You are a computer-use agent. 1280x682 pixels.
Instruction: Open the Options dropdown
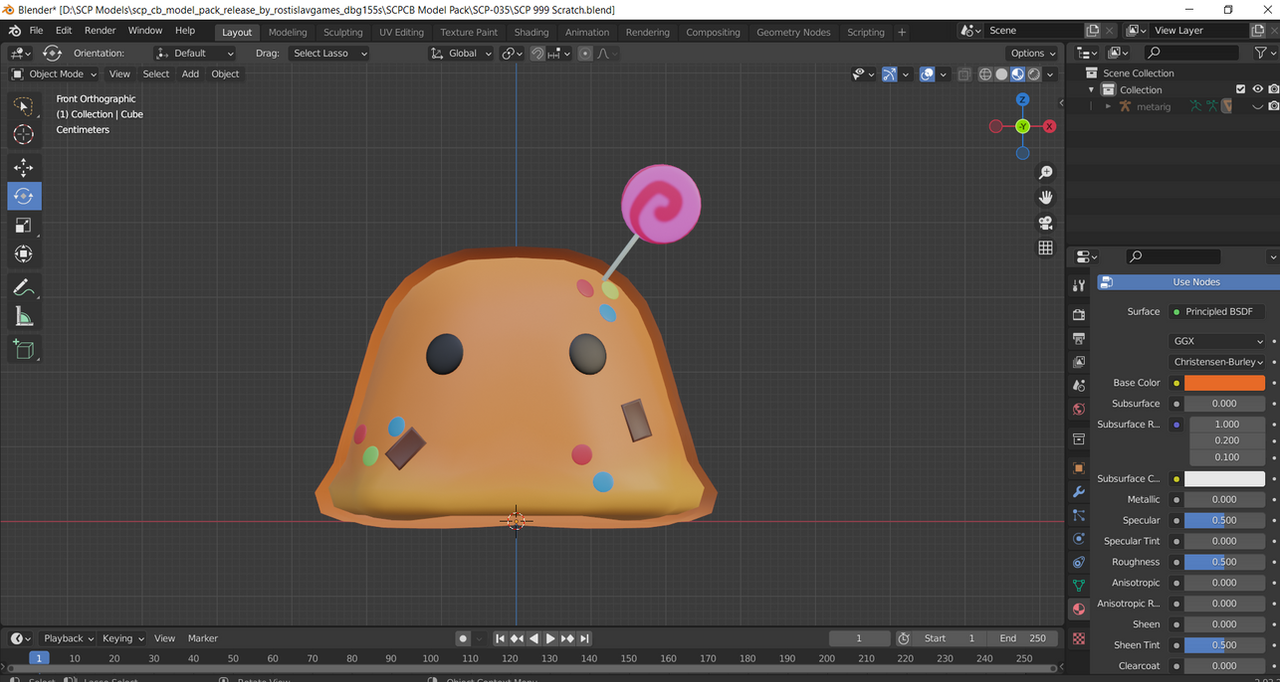pyautogui.click(x=1033, y=53)
